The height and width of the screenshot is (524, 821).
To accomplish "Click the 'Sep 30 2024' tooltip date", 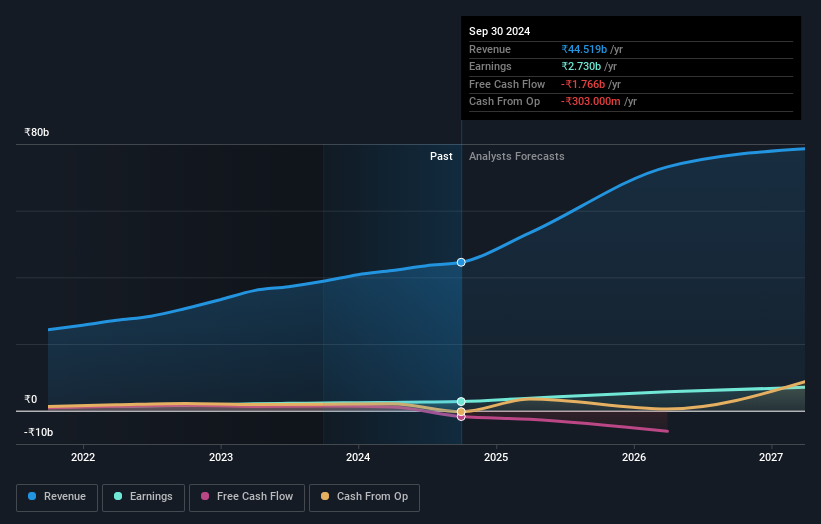I will (500, 31).
